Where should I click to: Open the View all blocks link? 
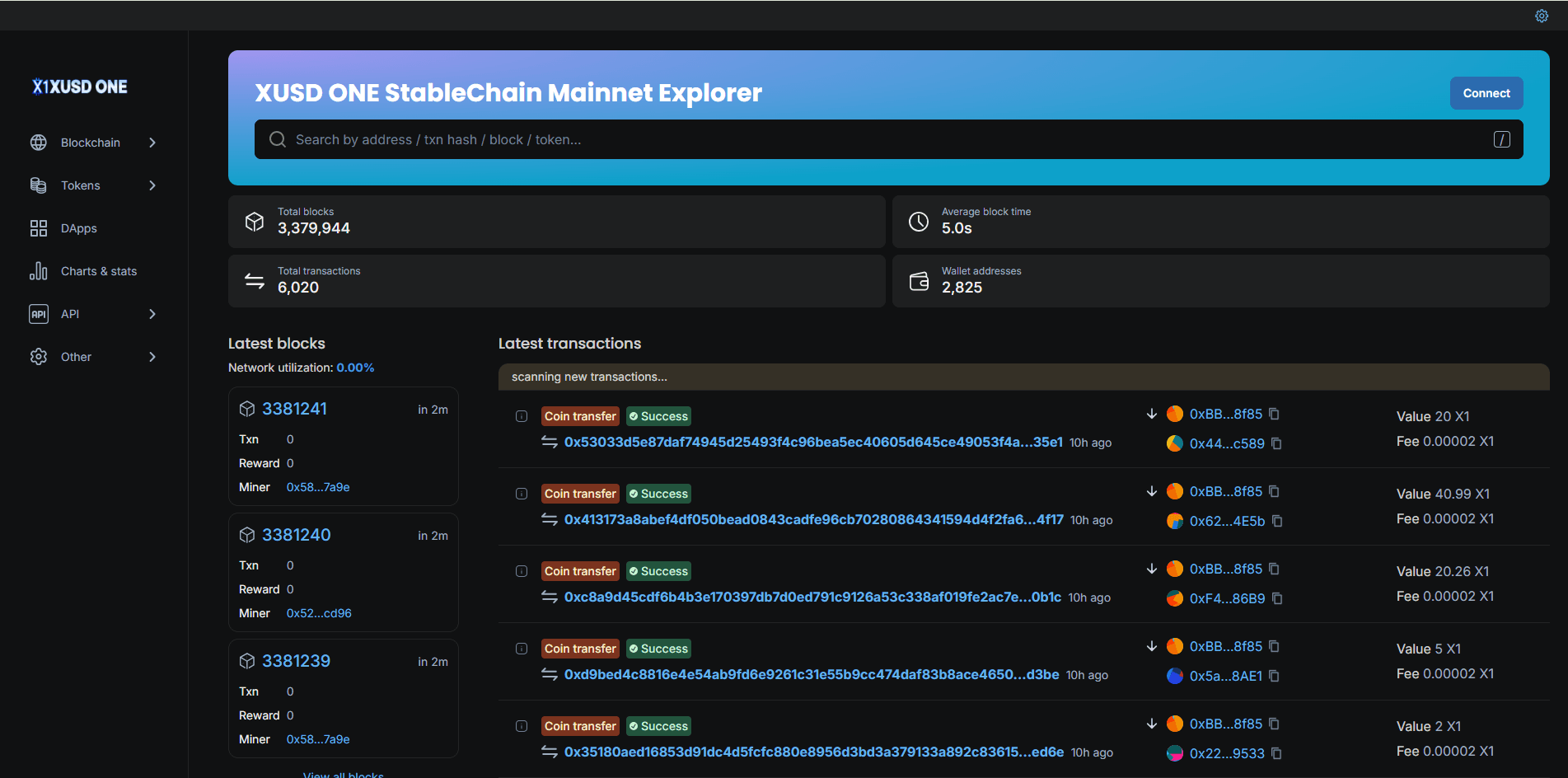(x=343, y=774)
